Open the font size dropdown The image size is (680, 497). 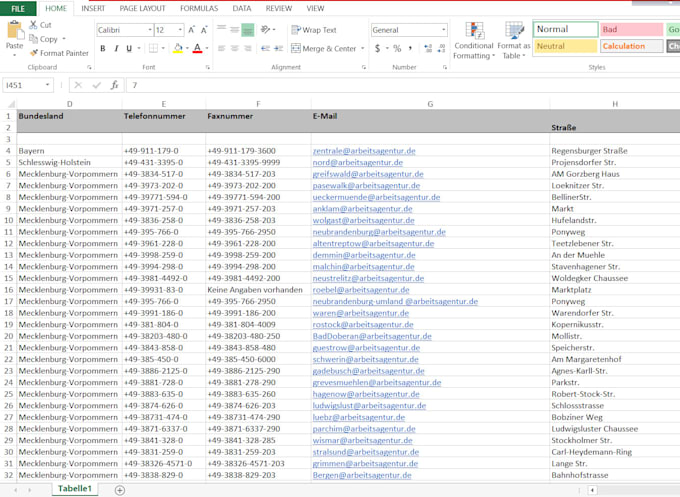pos(180,30)
